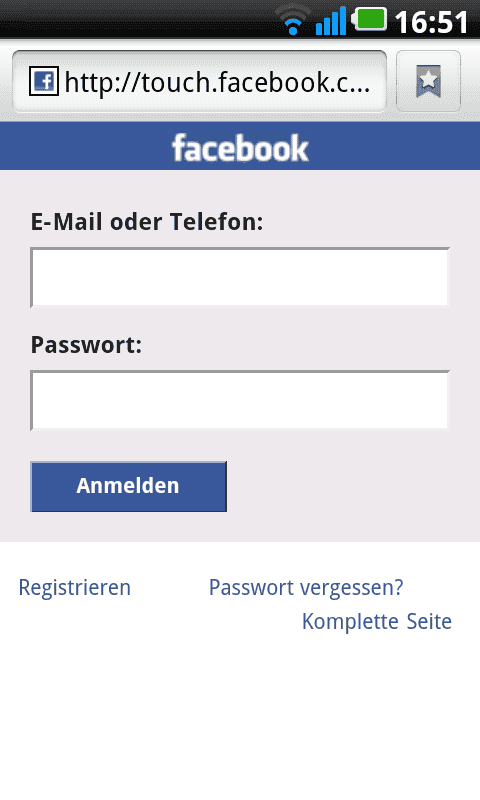This screenshot has width=480, height=800.
Task: Switch to Komplette Seite full site
Action: point(376,621)
